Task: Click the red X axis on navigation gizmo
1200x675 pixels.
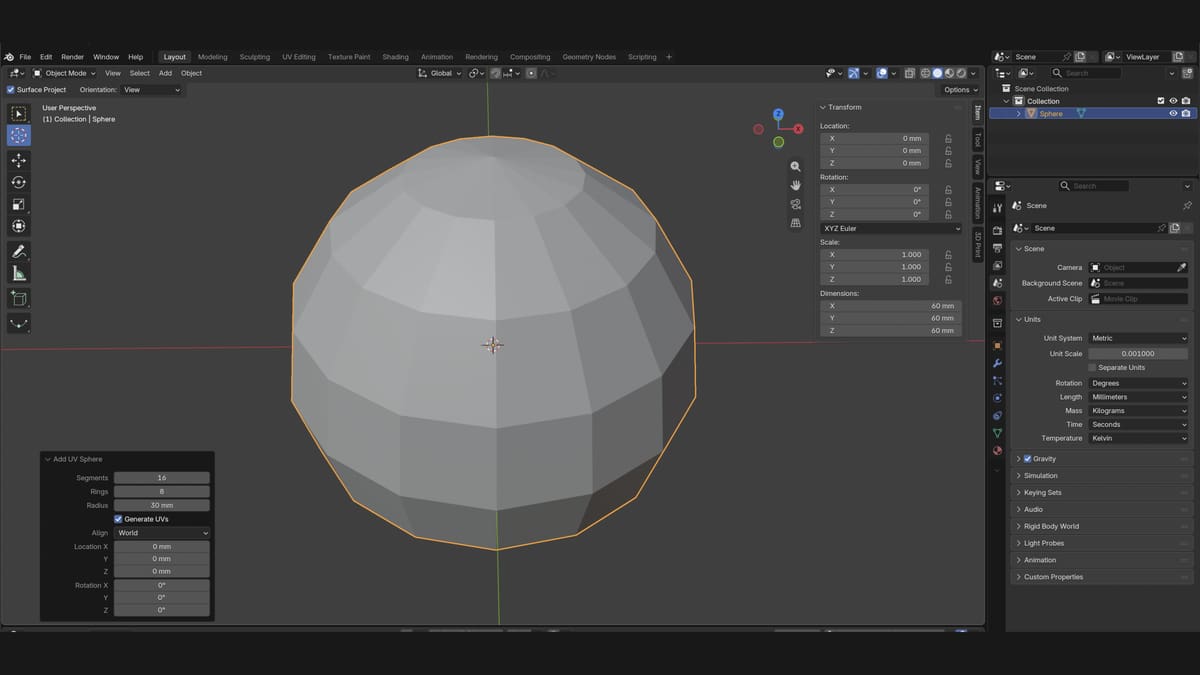Action: pyautogui.click(x=798, y=129)
